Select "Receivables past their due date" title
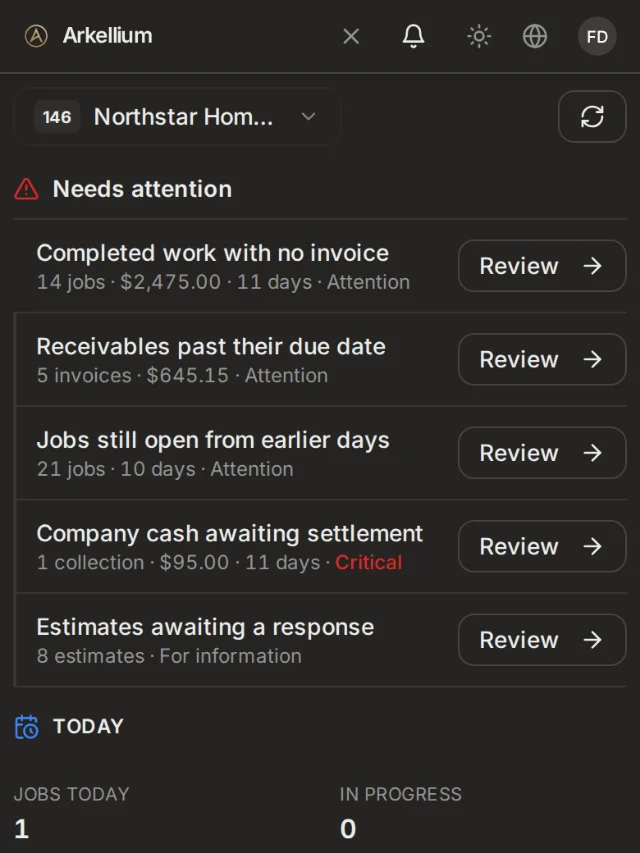 coord(211,347)
